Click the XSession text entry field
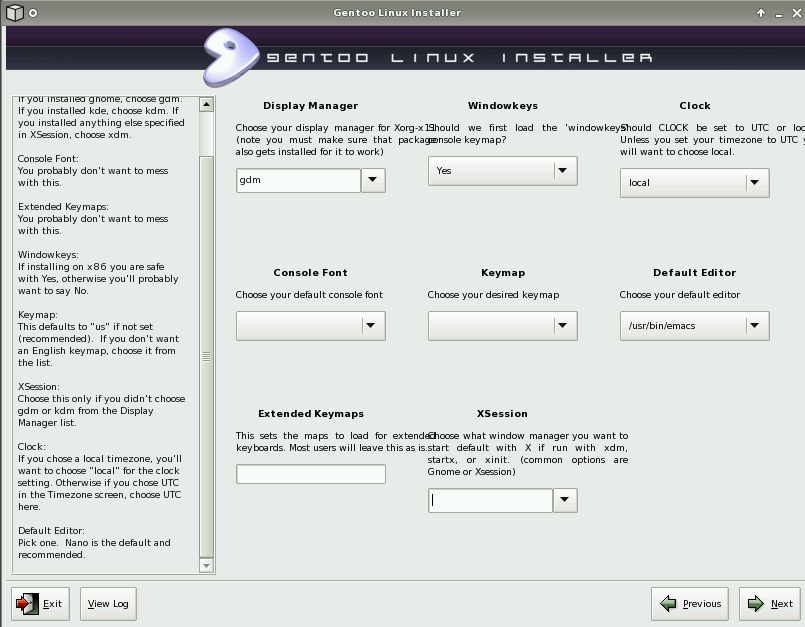805x627 pixels. [490, 500]
